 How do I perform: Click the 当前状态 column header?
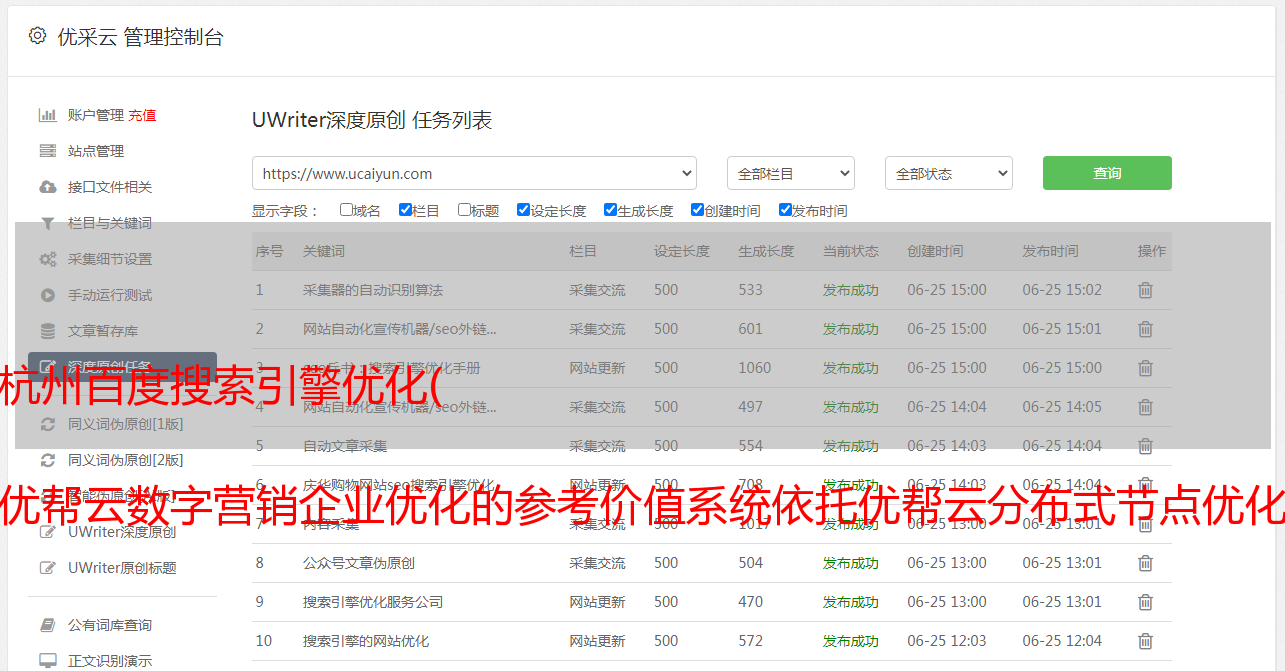[851, 251]
